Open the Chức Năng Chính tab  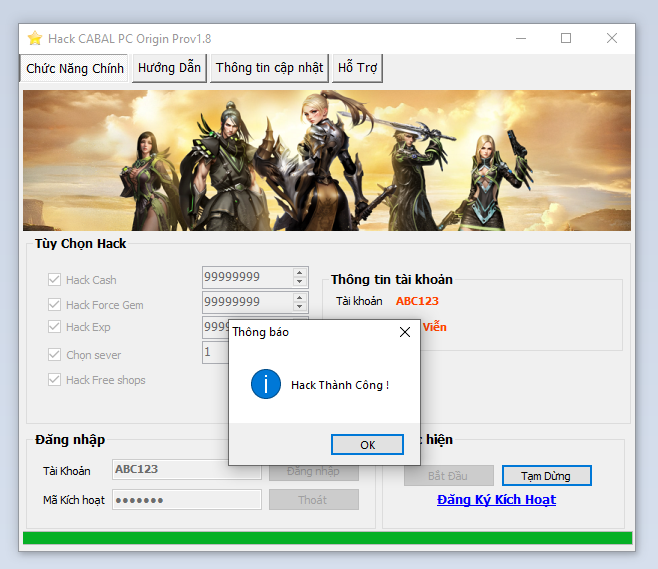pyautogui.click(x=74, y=68)
